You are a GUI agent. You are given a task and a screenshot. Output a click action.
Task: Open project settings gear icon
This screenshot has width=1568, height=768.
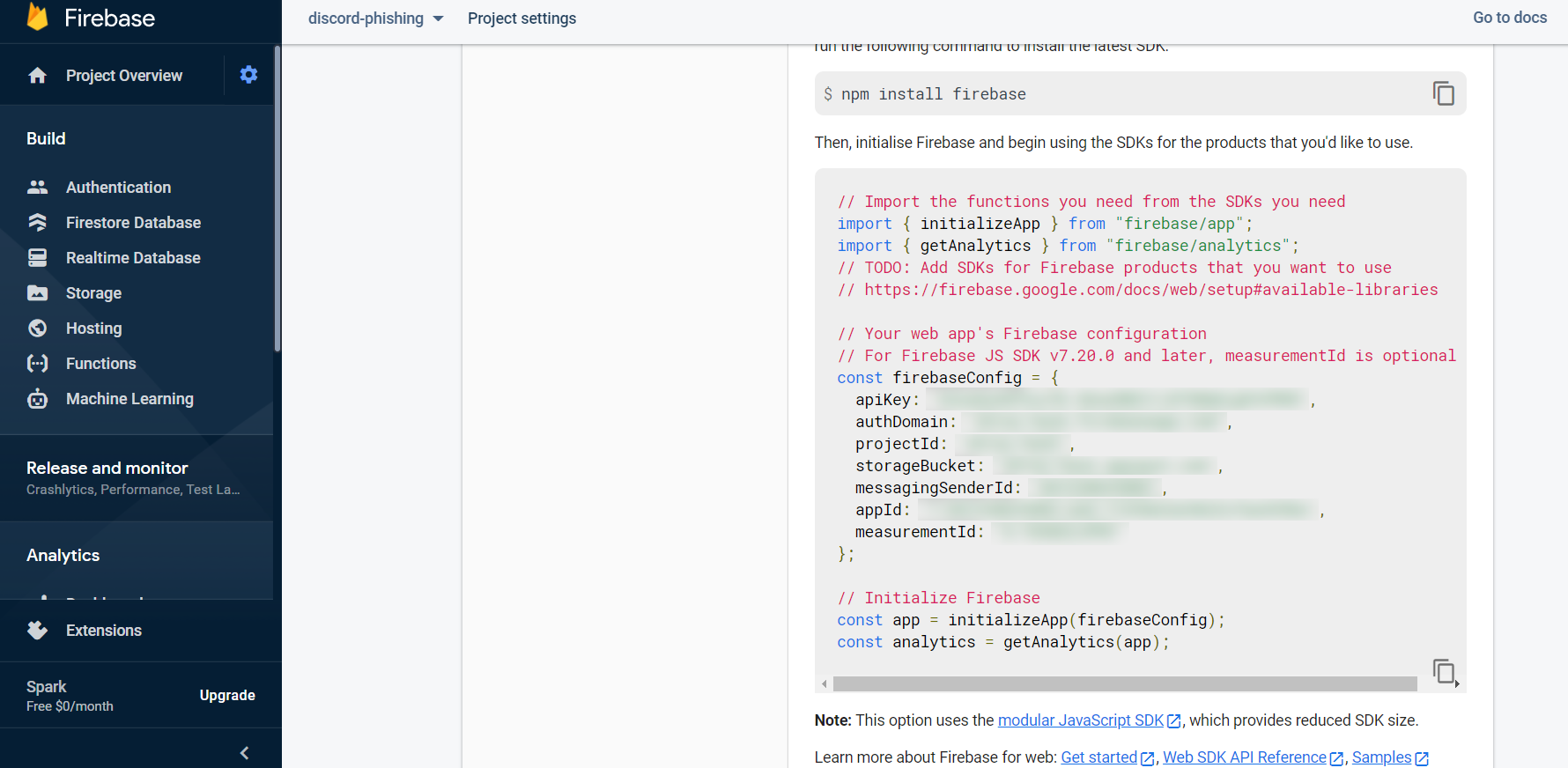(248, 75)
